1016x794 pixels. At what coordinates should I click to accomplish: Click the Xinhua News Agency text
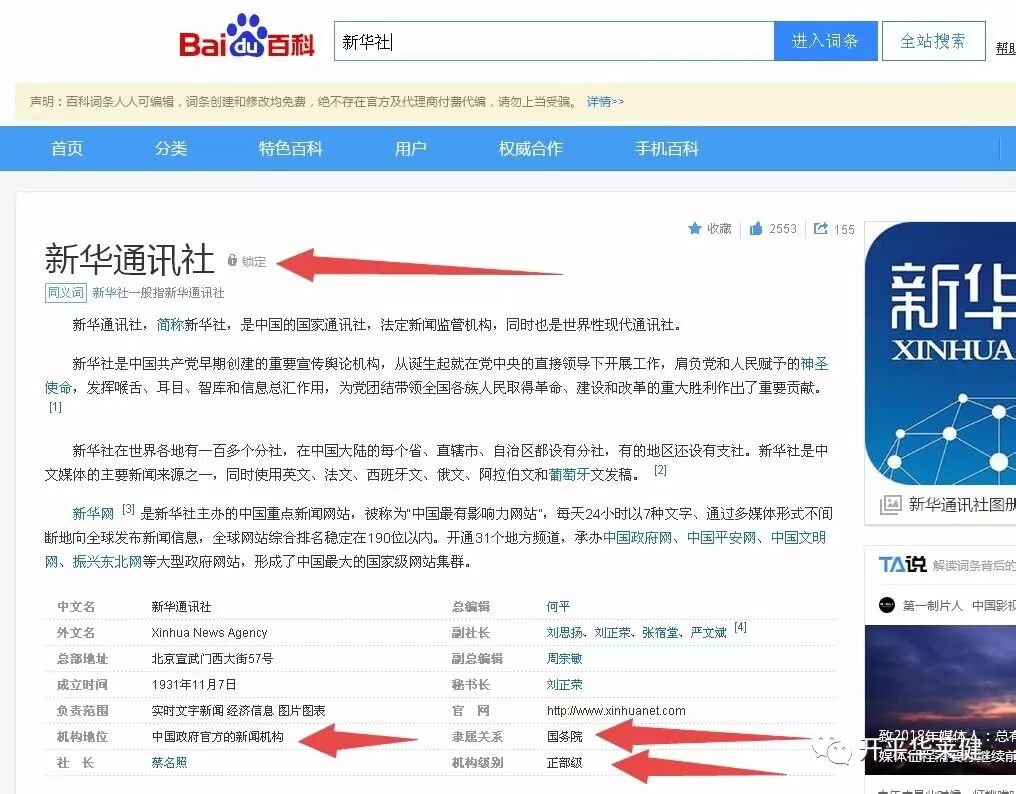coord(209,633)
